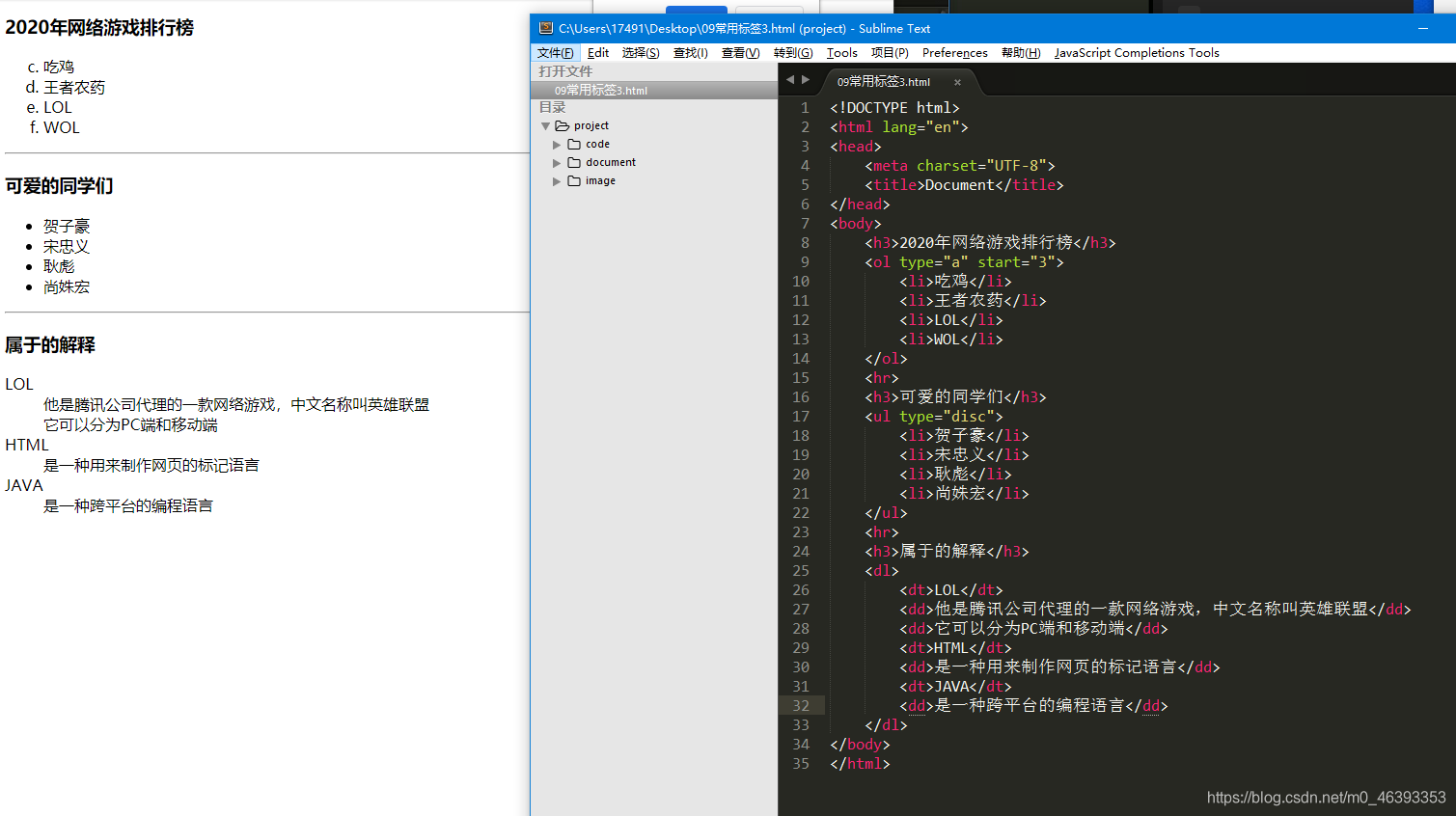
Task: Click the title Document code line
Action: [x=965, y=185]
